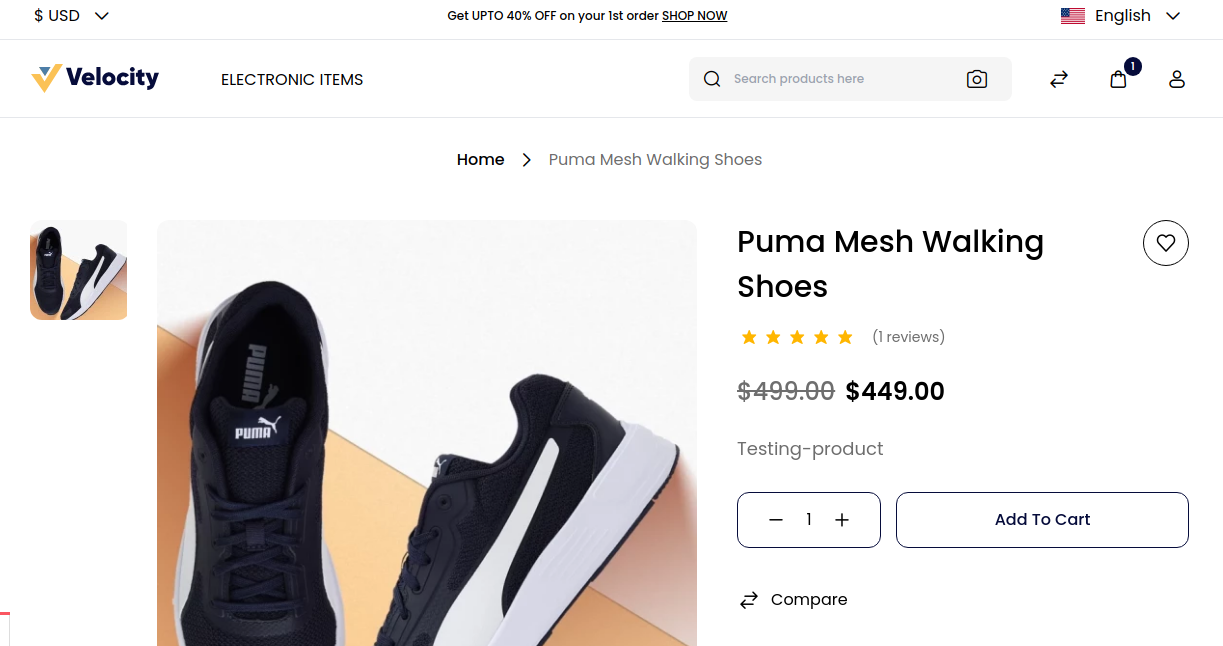Open the compare products header icon
The width and height of the screenshot is (1223, 646).
click(x=1059, y=79)
